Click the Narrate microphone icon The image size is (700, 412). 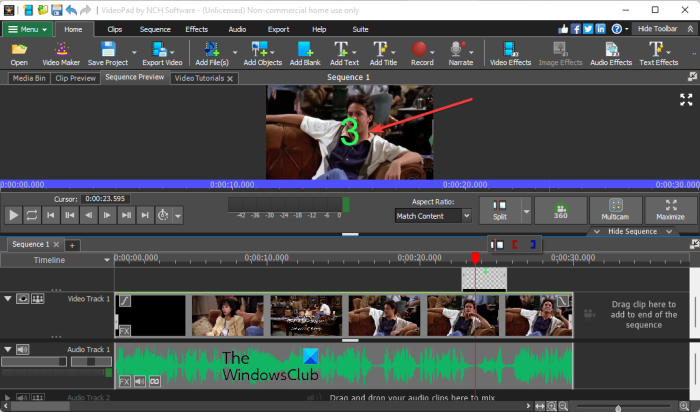click(457, 49)
